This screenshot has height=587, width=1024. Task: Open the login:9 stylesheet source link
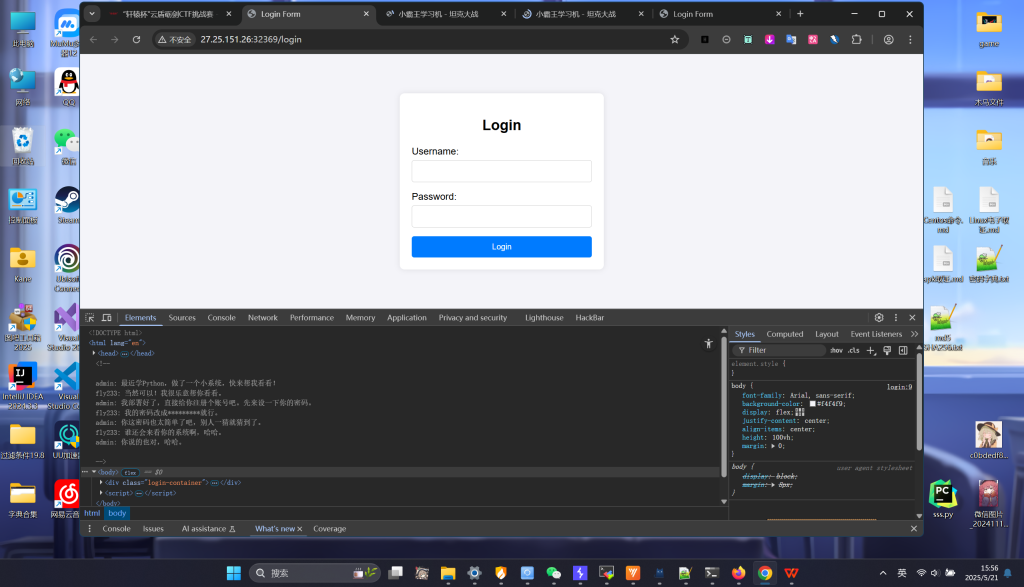pos(899,387)
